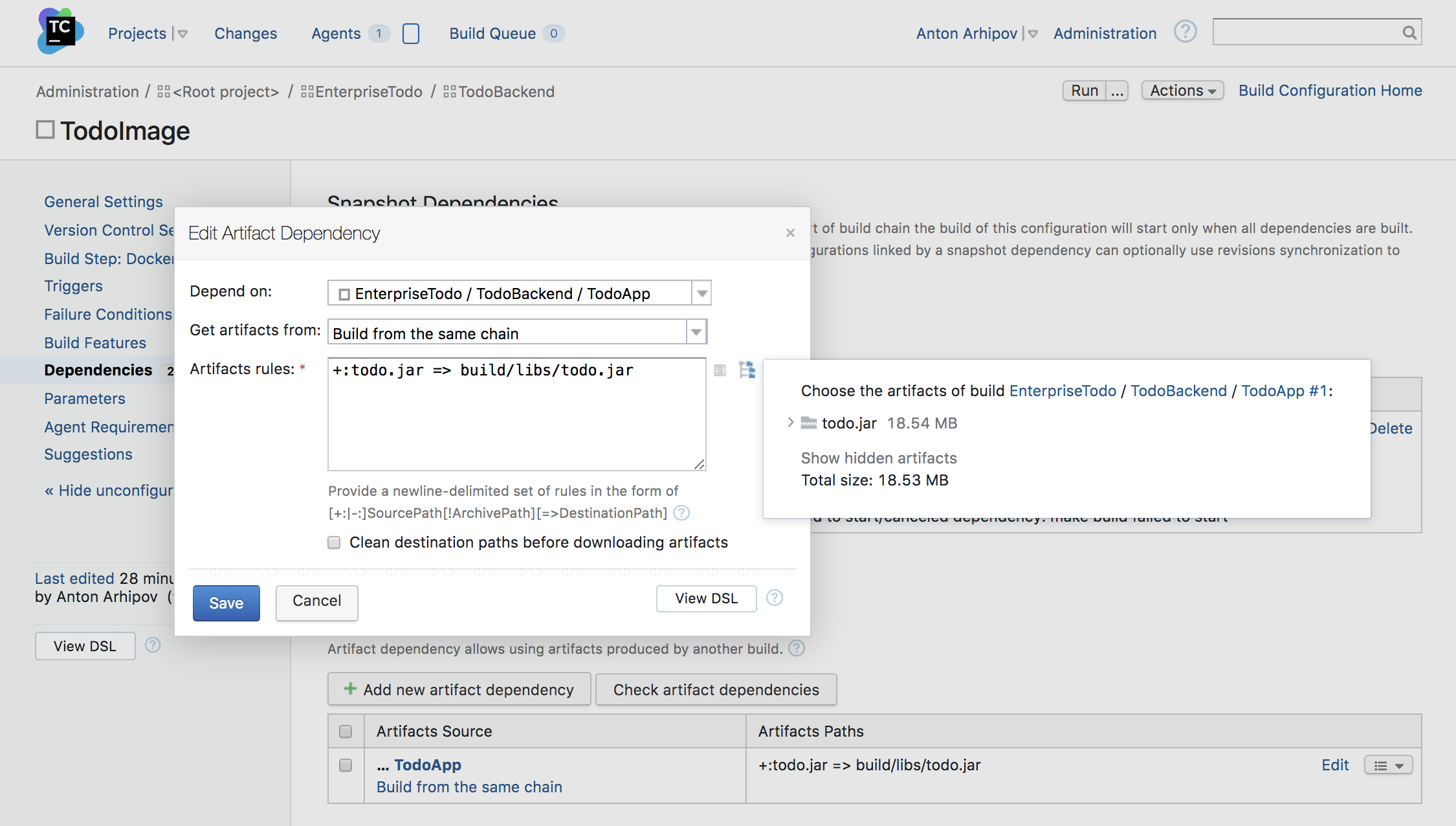Open Suggestions in sidebar
This screenshot has width=1456, height=826.
(x=88, y=454)
